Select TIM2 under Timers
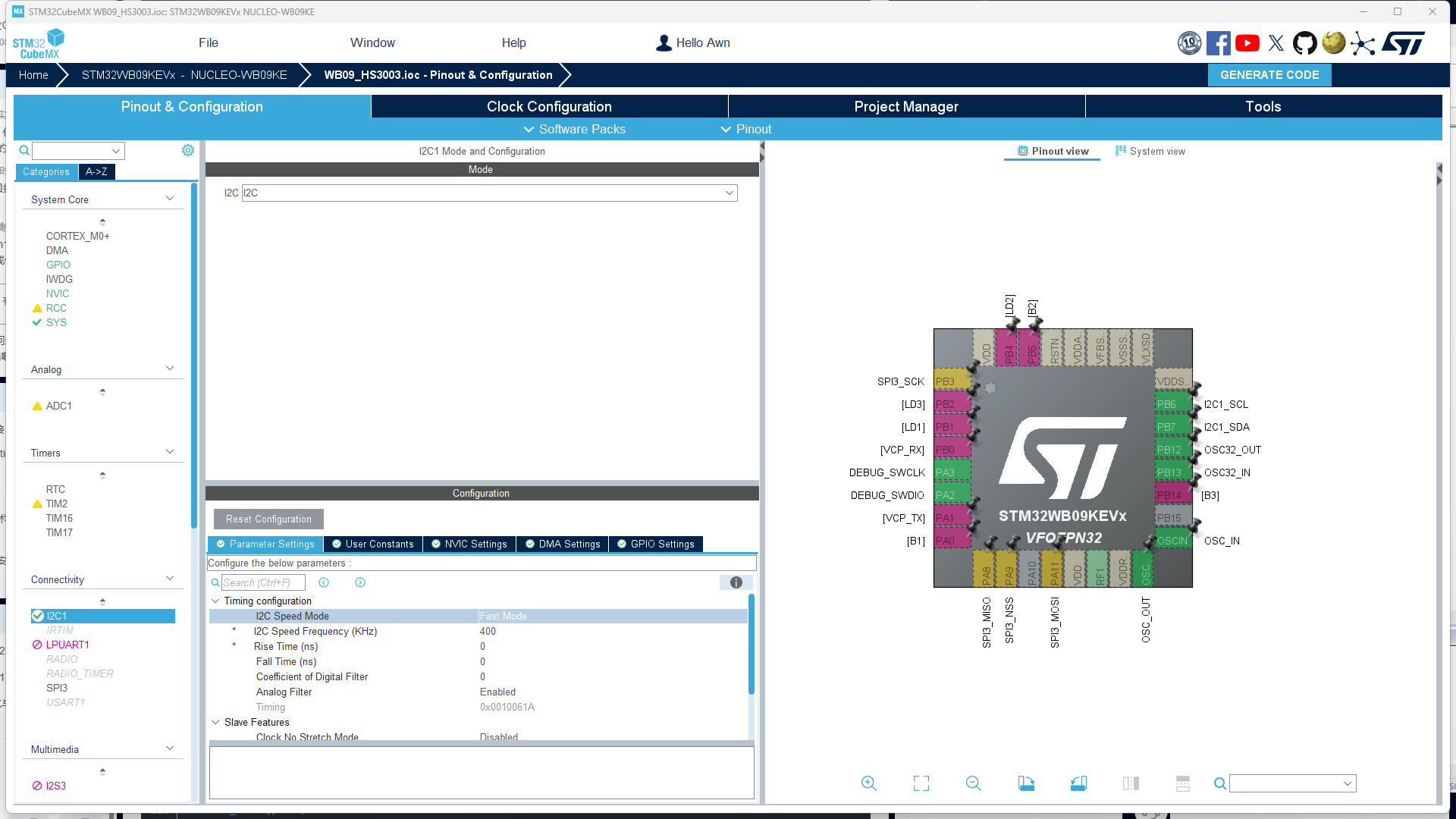The image size is (1456, 819). pos(57,504)
